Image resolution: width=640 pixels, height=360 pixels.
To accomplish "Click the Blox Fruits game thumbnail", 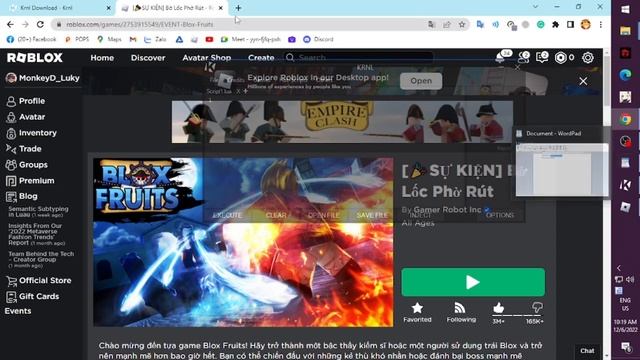I will pos(243,242).
